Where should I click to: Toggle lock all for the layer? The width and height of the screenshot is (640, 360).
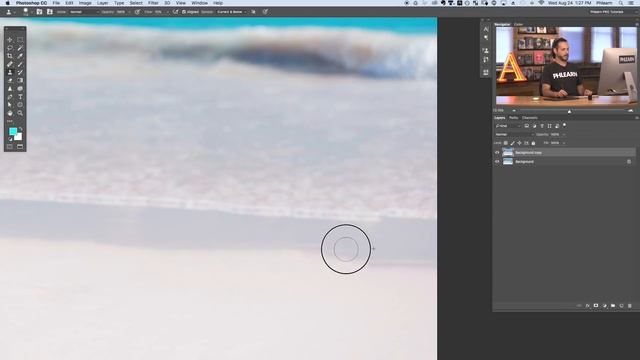(533, 143)
